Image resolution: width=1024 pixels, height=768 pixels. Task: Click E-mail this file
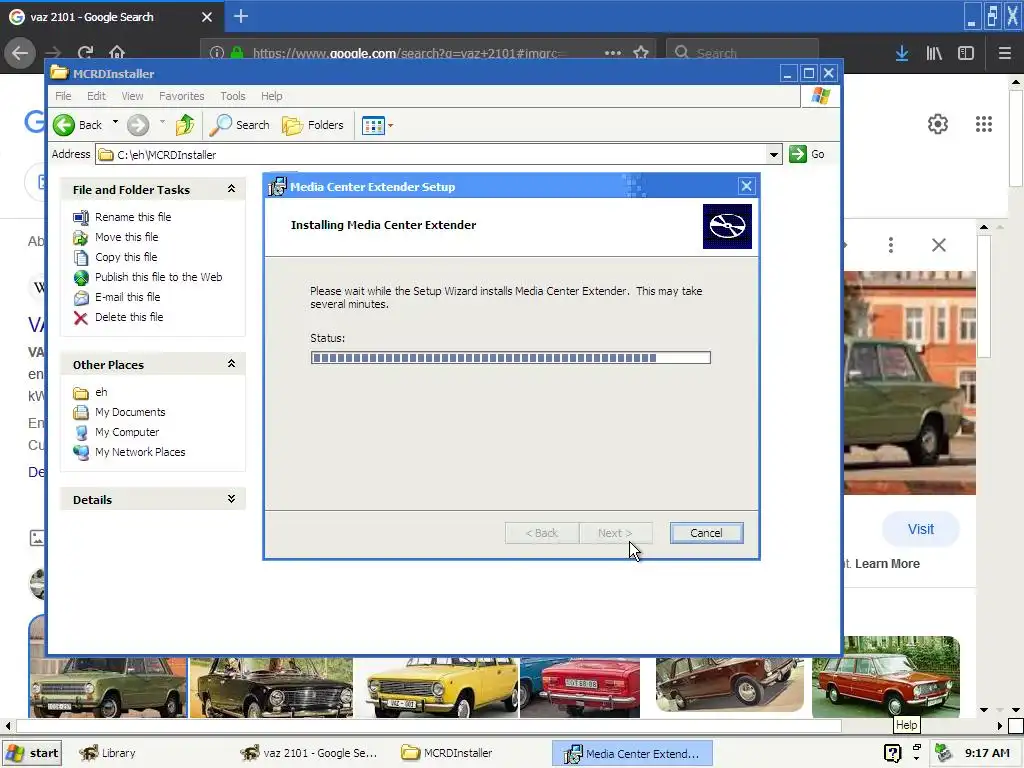coord(127,297)
